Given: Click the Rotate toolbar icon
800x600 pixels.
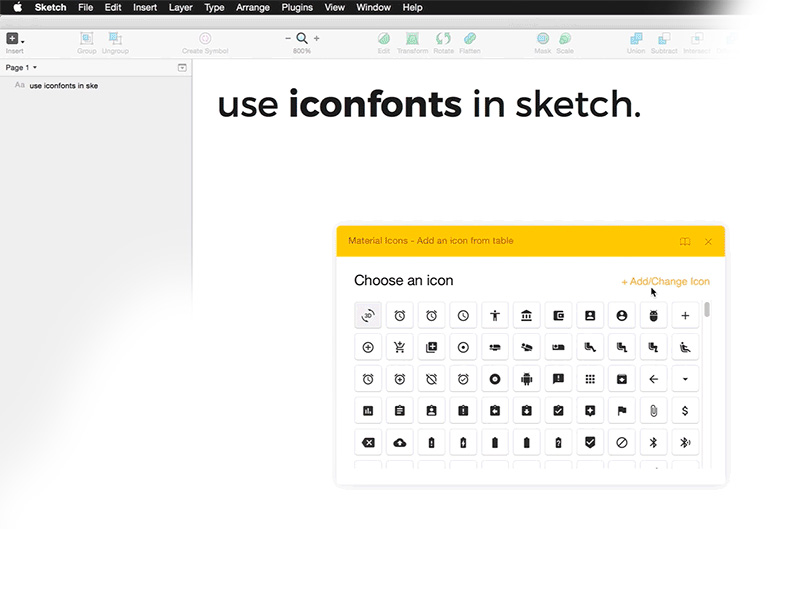Looking at the screenshot, I should 443,43.
